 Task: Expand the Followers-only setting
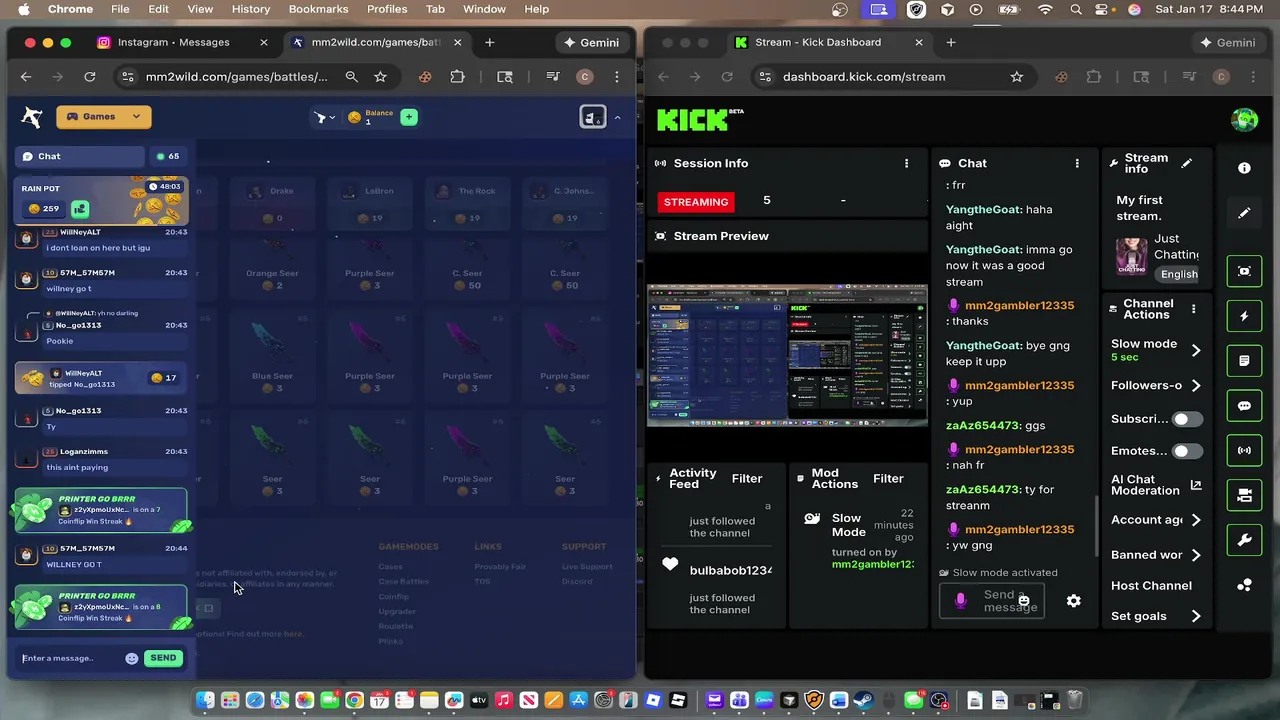tap(1196, 385)
